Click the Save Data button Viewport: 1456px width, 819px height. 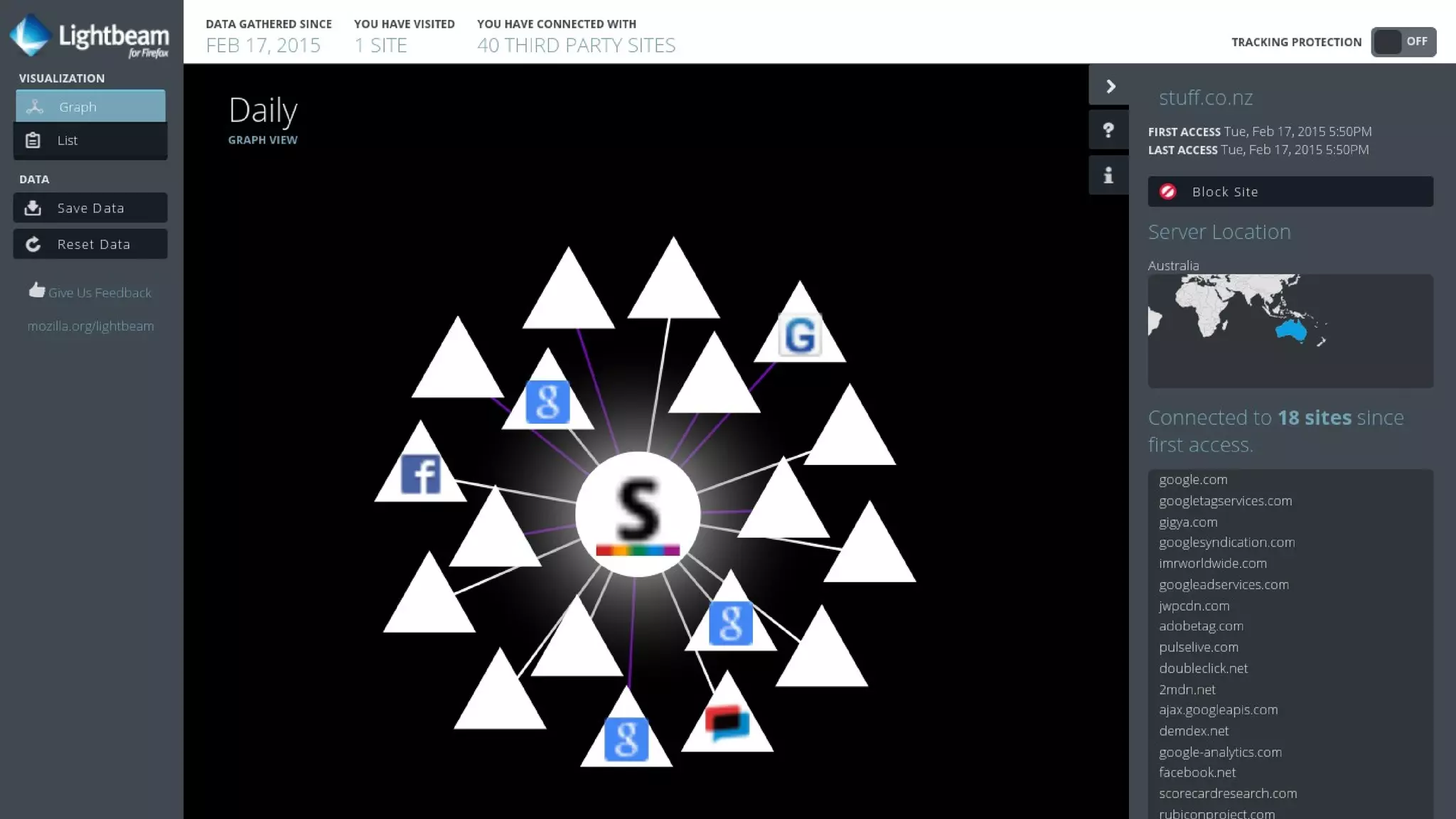coord(90,208)
